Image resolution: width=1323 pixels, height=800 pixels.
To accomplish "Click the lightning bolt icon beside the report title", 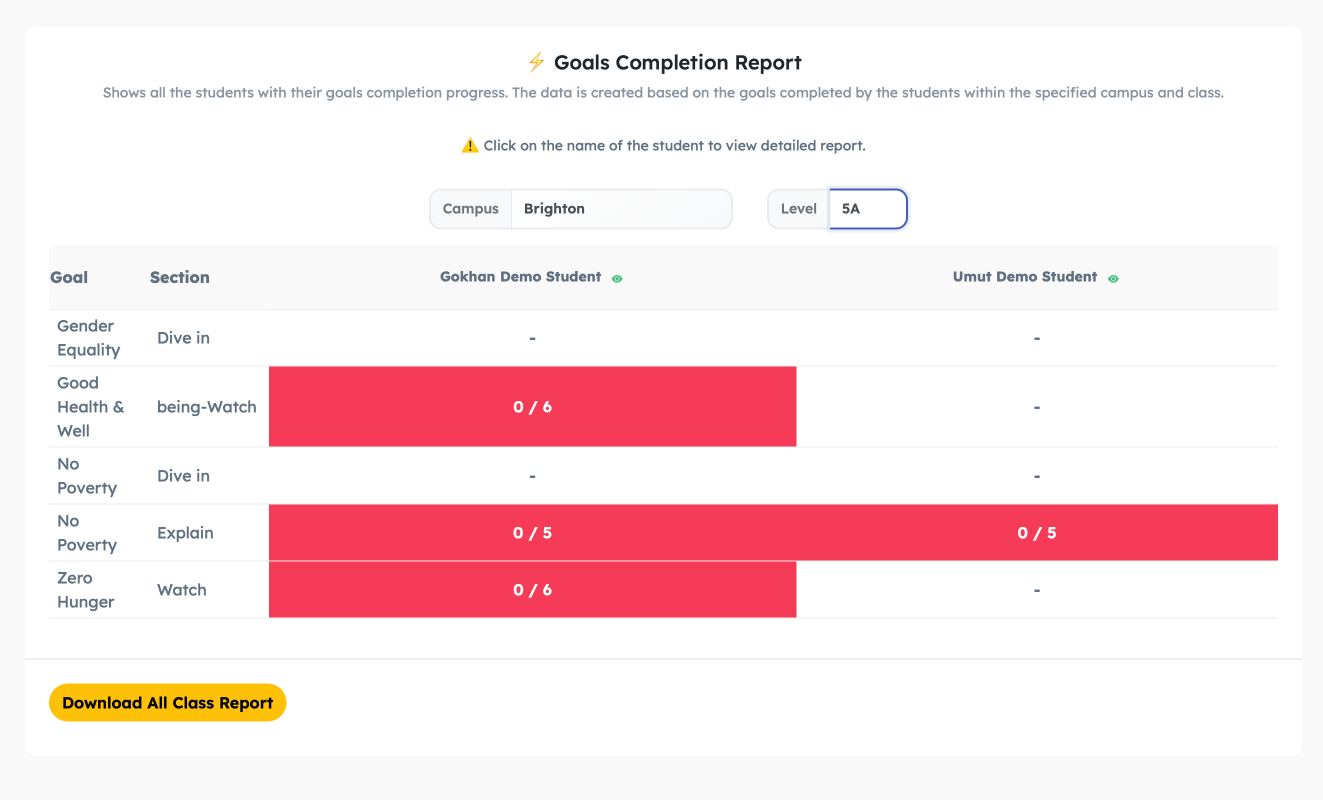I will tap(536, 62).
